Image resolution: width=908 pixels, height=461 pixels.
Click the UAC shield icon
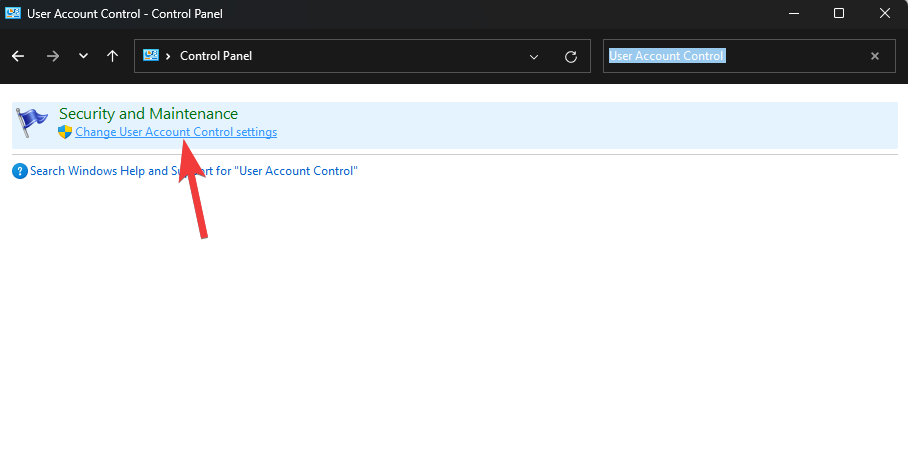point(65,132)
